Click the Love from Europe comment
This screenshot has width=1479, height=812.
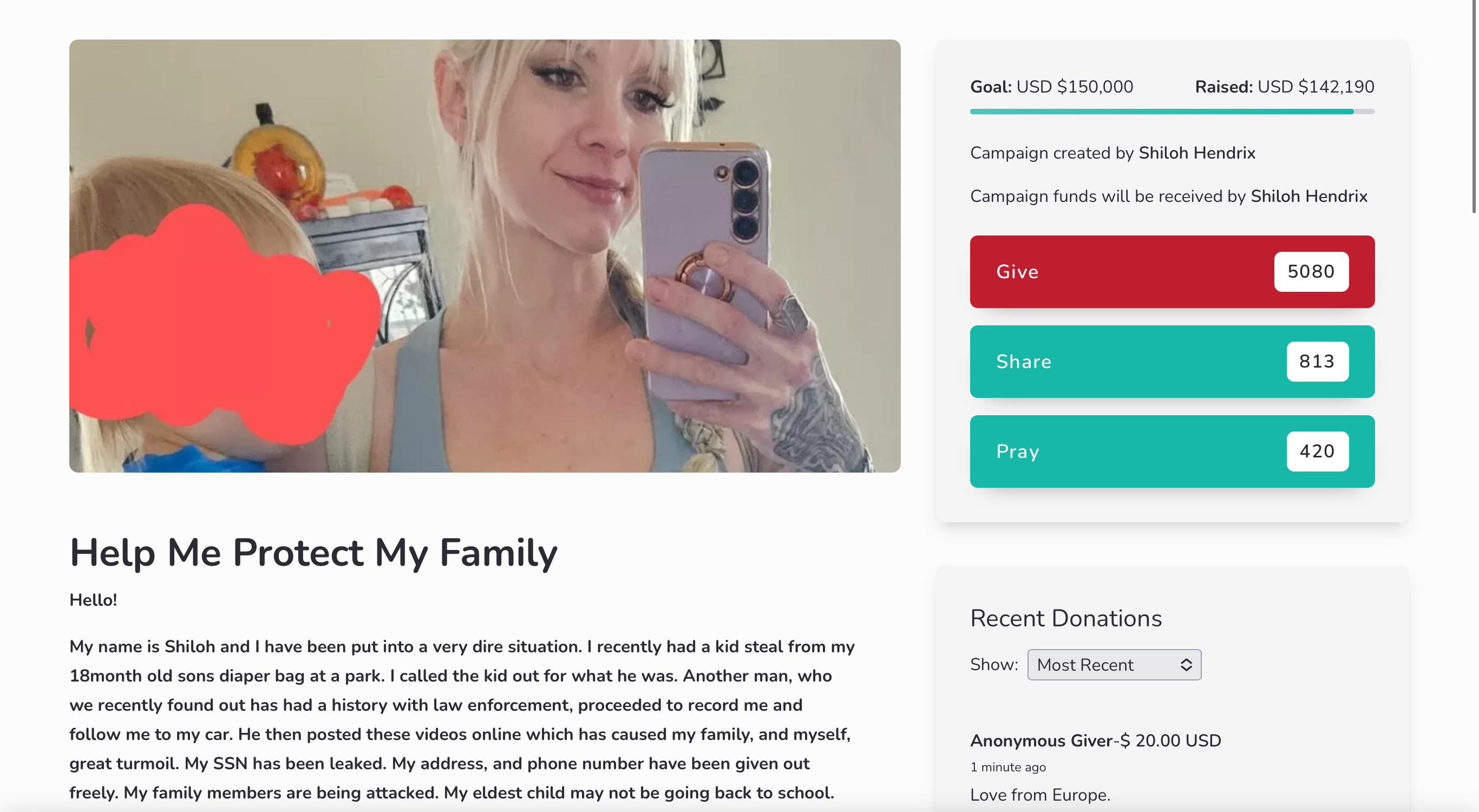[1040, 795]
